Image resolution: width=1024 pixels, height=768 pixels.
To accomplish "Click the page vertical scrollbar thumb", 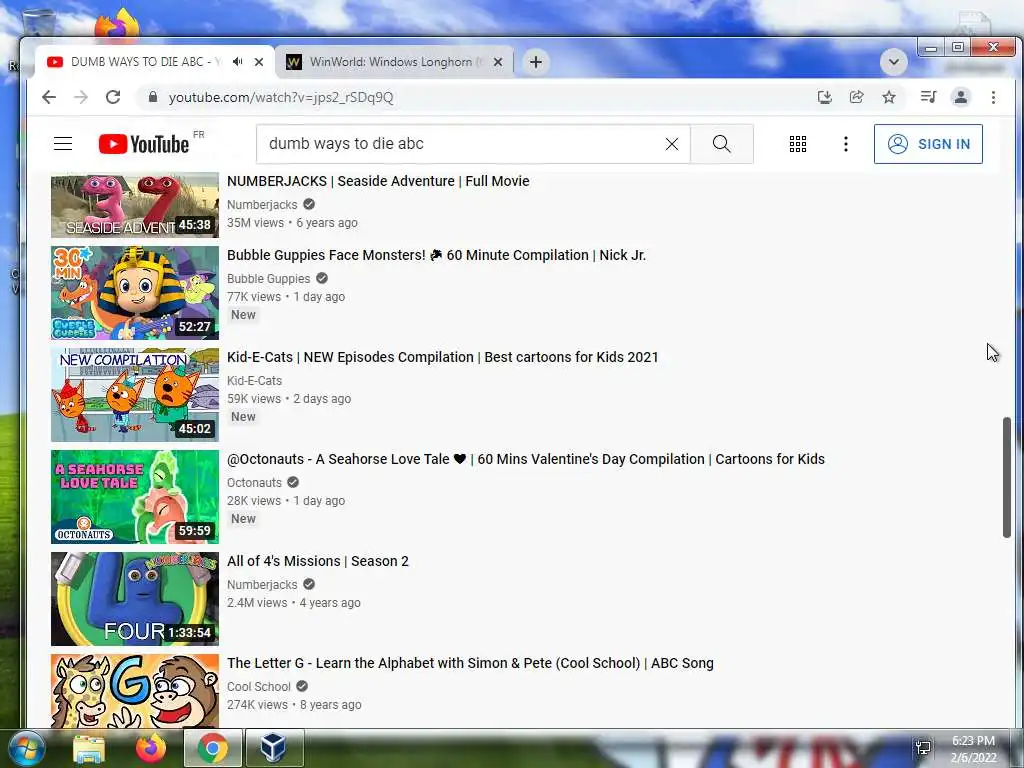I will [x=1006, y=477].
